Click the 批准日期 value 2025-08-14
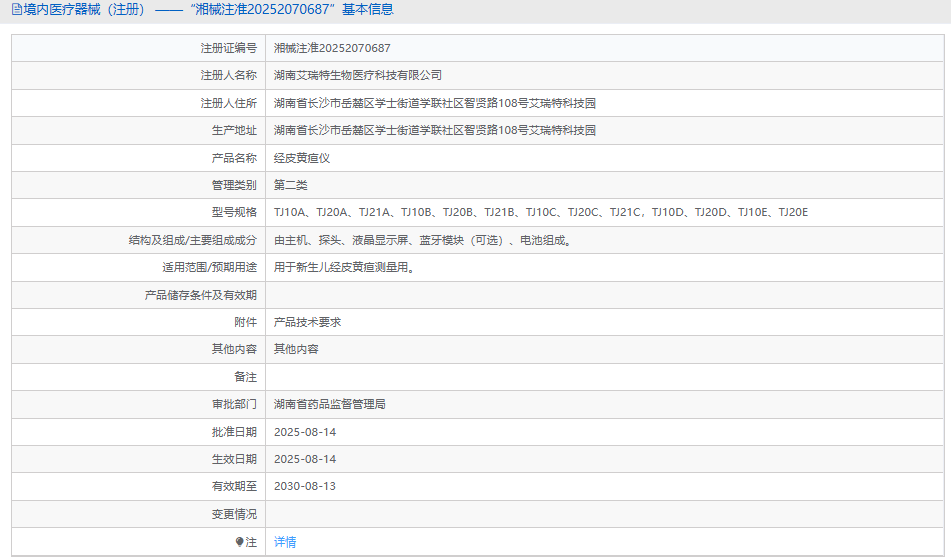This screenshot has width=951, height=560. (305, 432)
